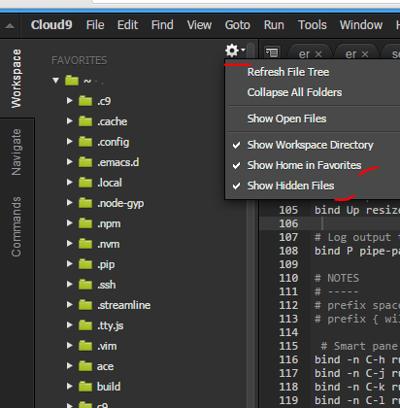Image resolution: width=400 pixels, height=408 pixels.
Task: Click the .streamline folder icon
Action: tap(85, 305)
